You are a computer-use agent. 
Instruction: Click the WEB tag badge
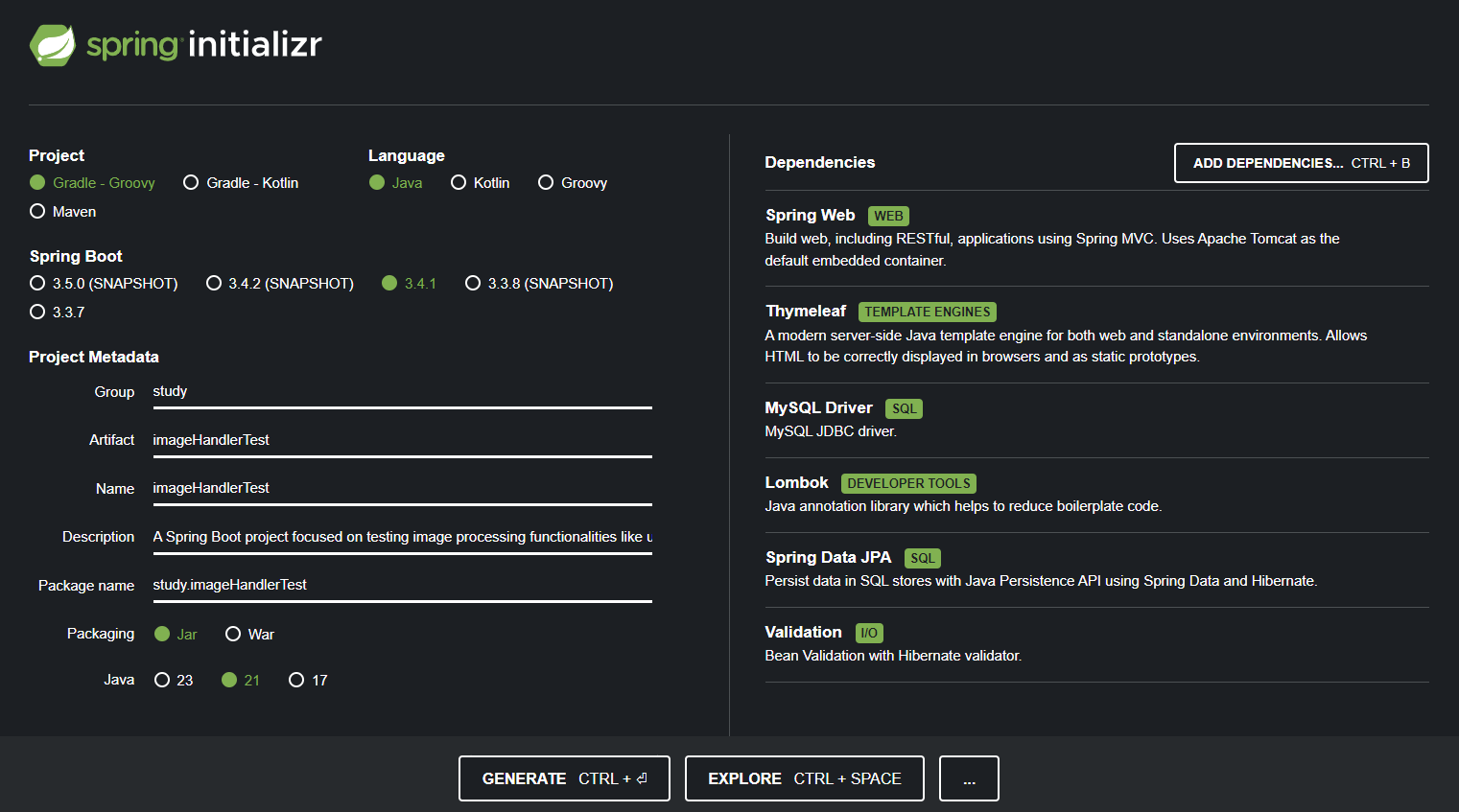[x=888, y=216]
